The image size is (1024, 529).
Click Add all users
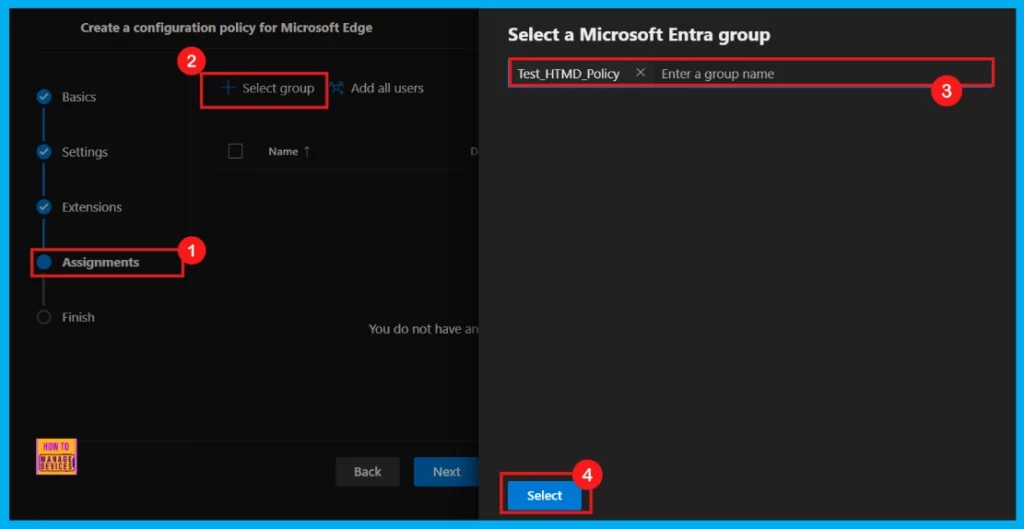click(377, 88)
